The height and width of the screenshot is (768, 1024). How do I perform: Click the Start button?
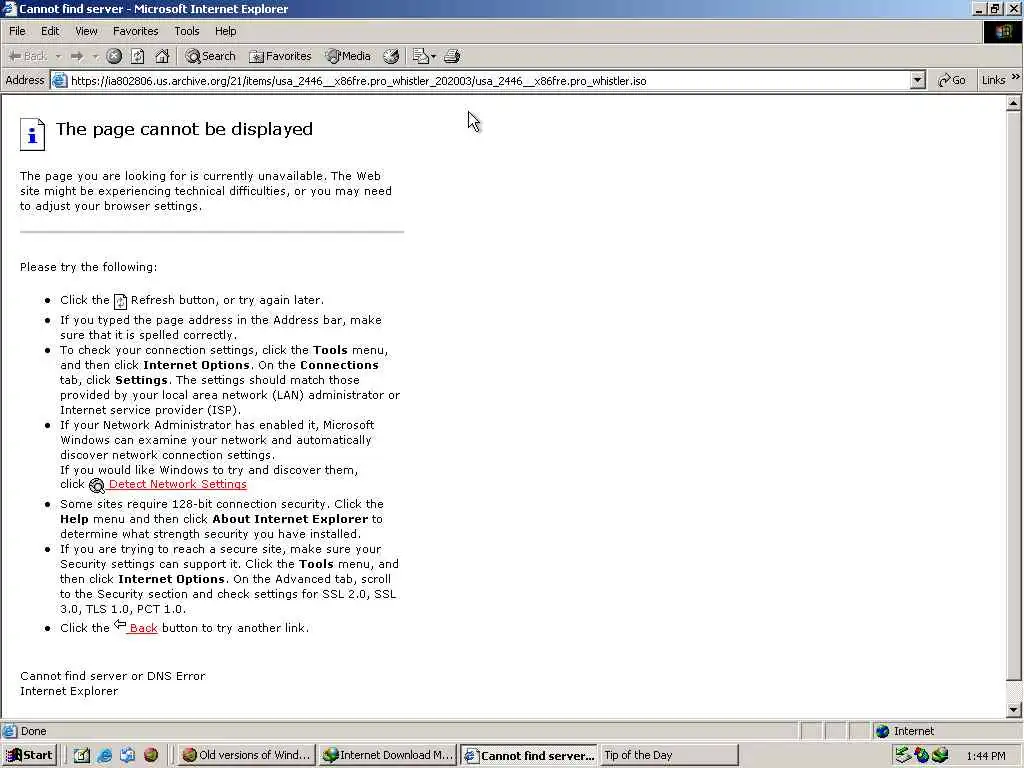pos(29,755)
